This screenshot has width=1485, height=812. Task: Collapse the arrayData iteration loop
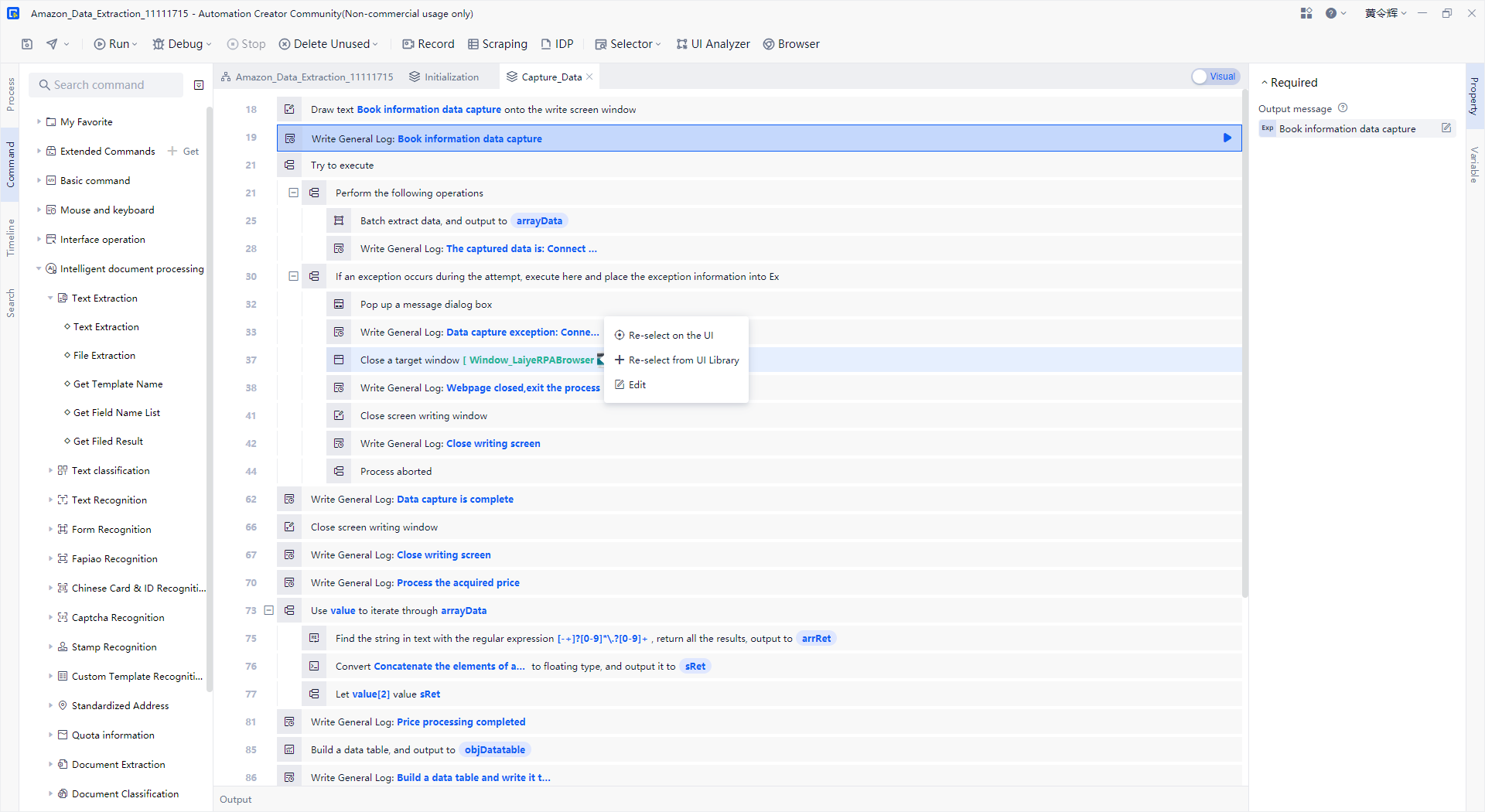tap(268, 610)
